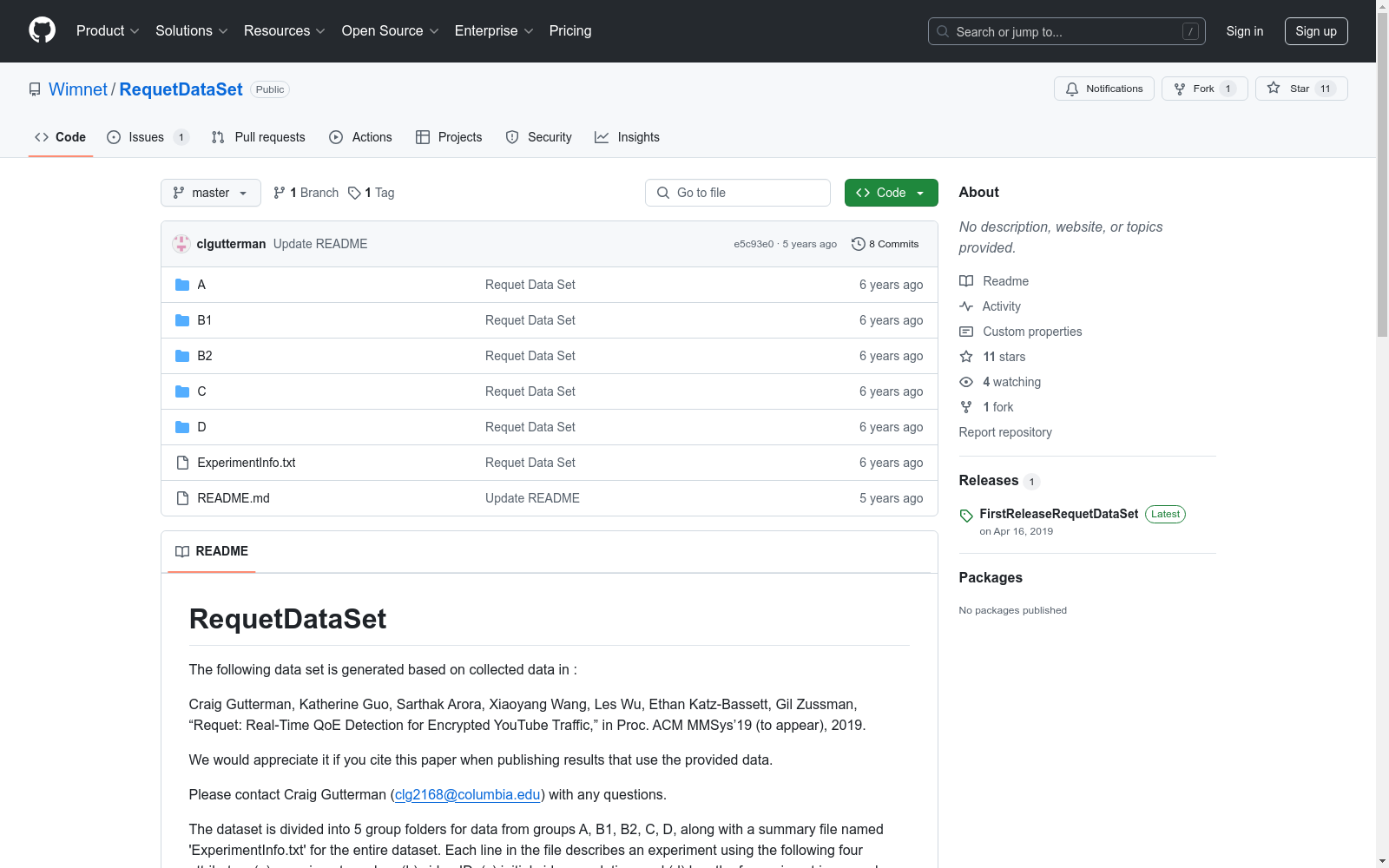
Task: Open the Wimnet organization link
Action: [x=78, y=89]
